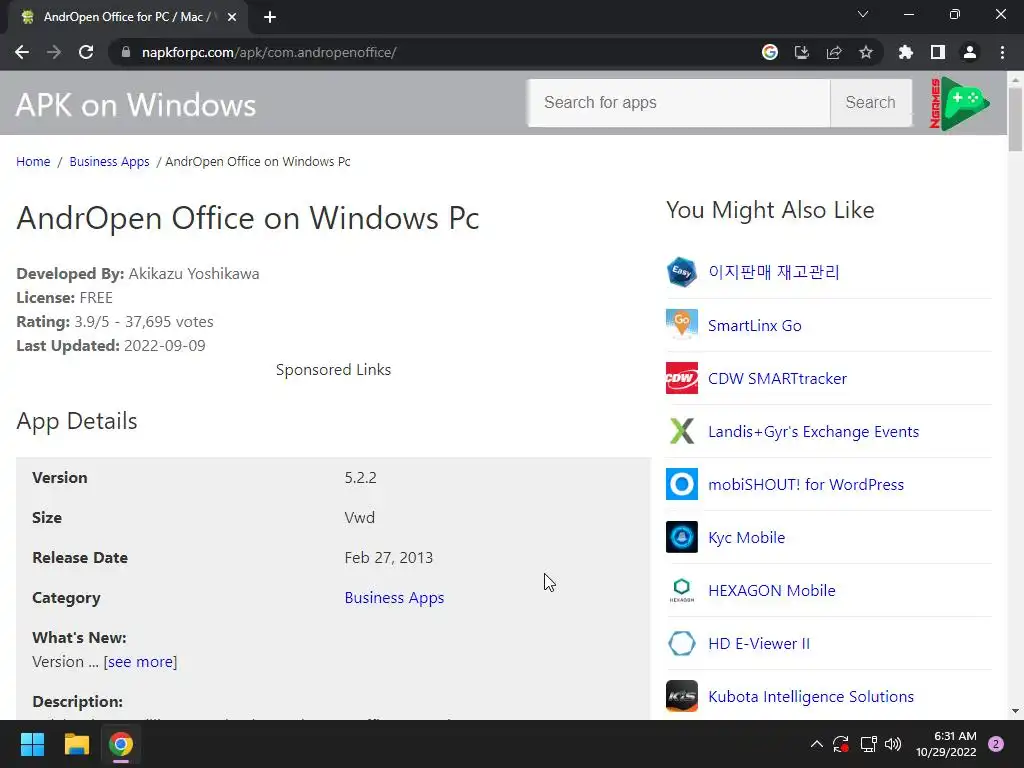Share this page via share icon
This screenshot has height=768, width=1024.
834,52
